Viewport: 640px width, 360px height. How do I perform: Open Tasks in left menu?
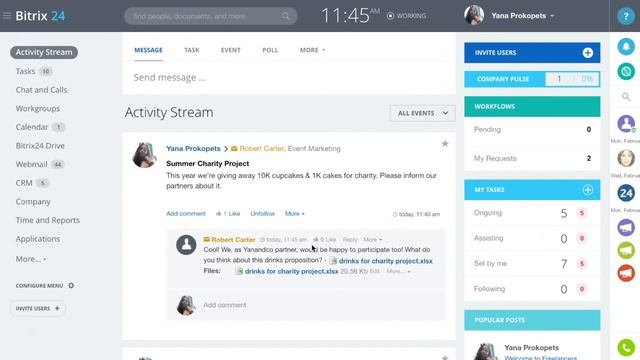(x=25, y=71)
